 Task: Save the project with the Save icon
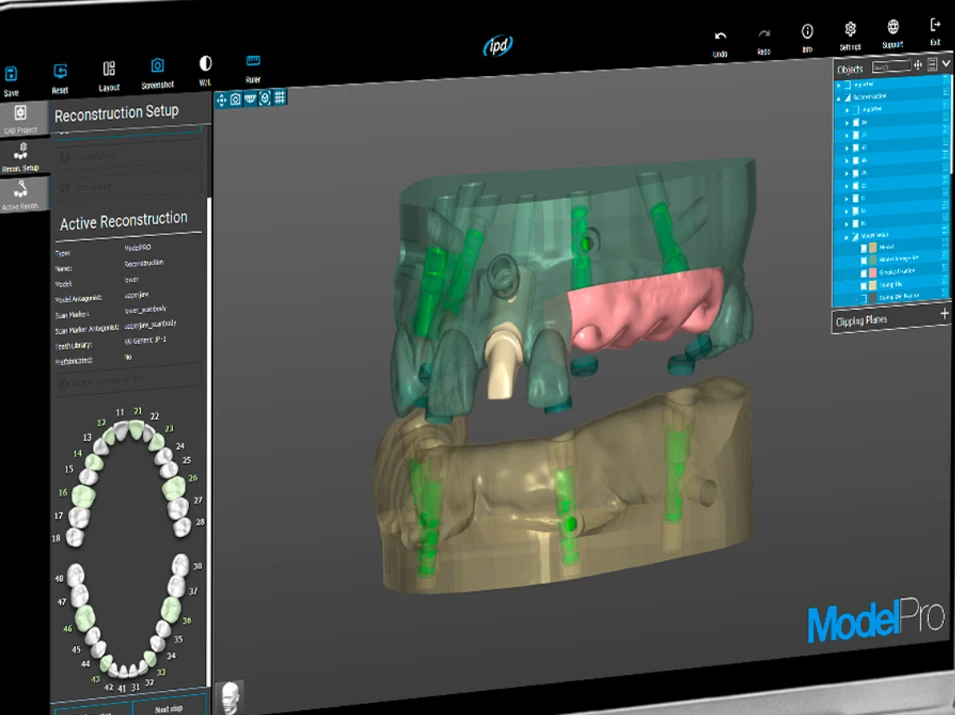11,74
